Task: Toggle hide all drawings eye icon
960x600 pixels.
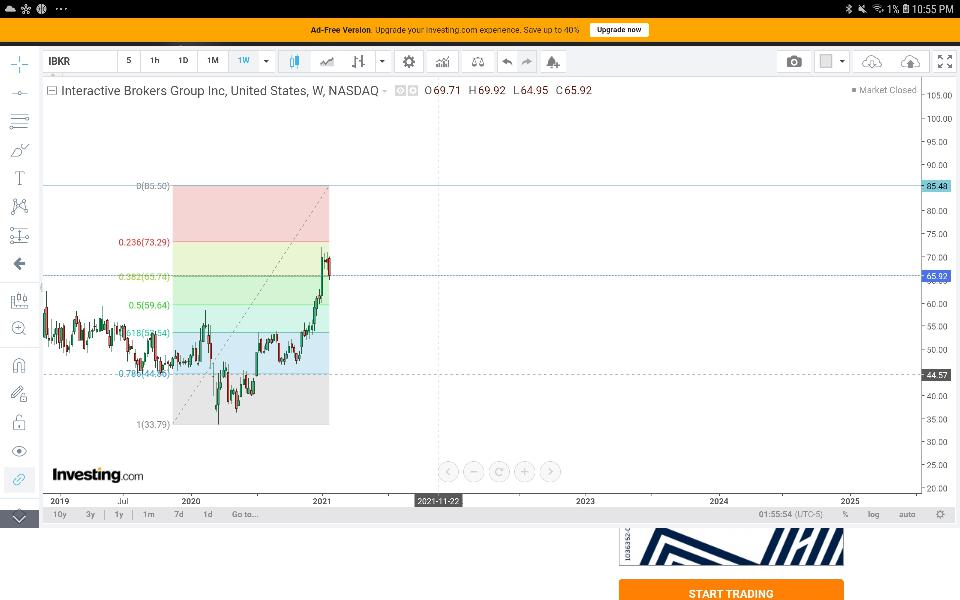Action: tap(20, 451)
